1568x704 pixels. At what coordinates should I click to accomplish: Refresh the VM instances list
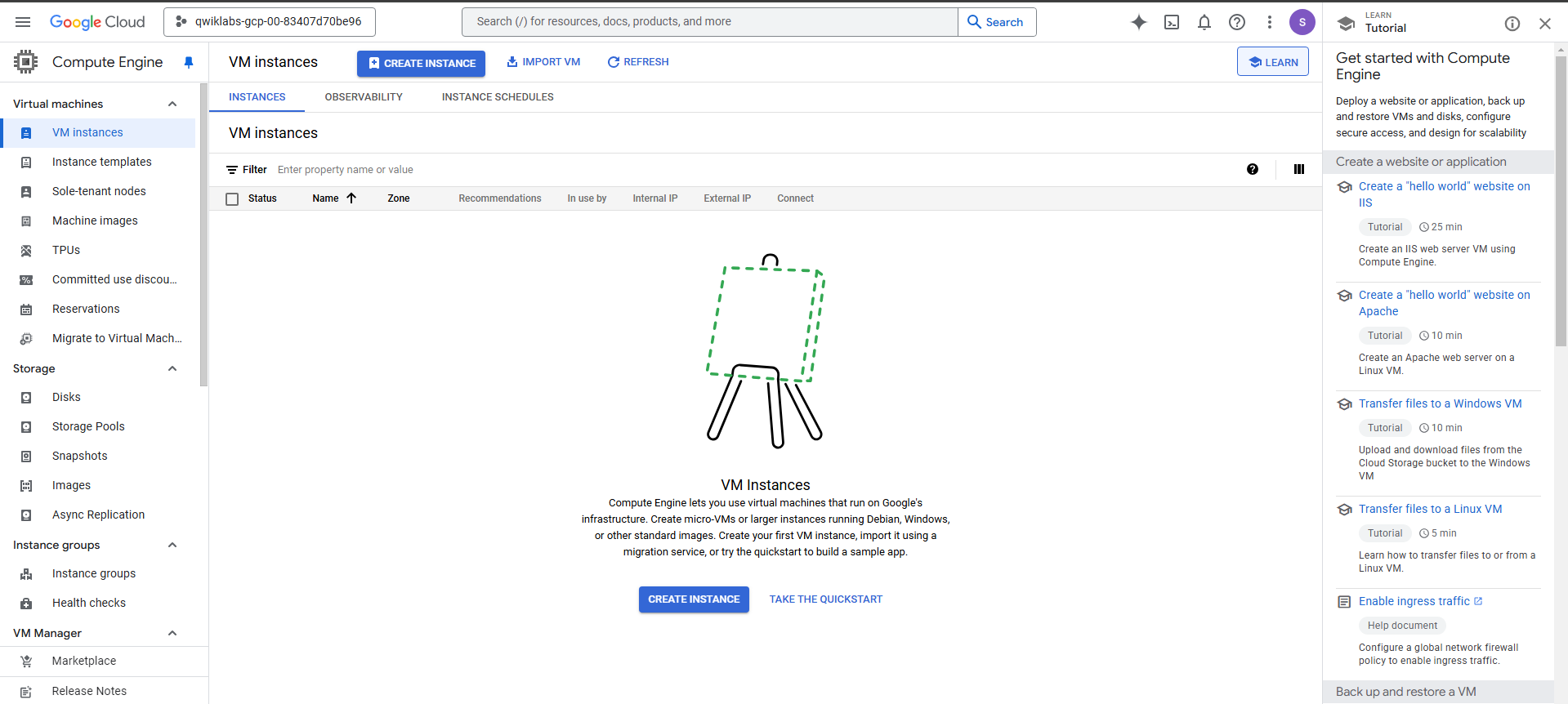(x=638, y=62)
